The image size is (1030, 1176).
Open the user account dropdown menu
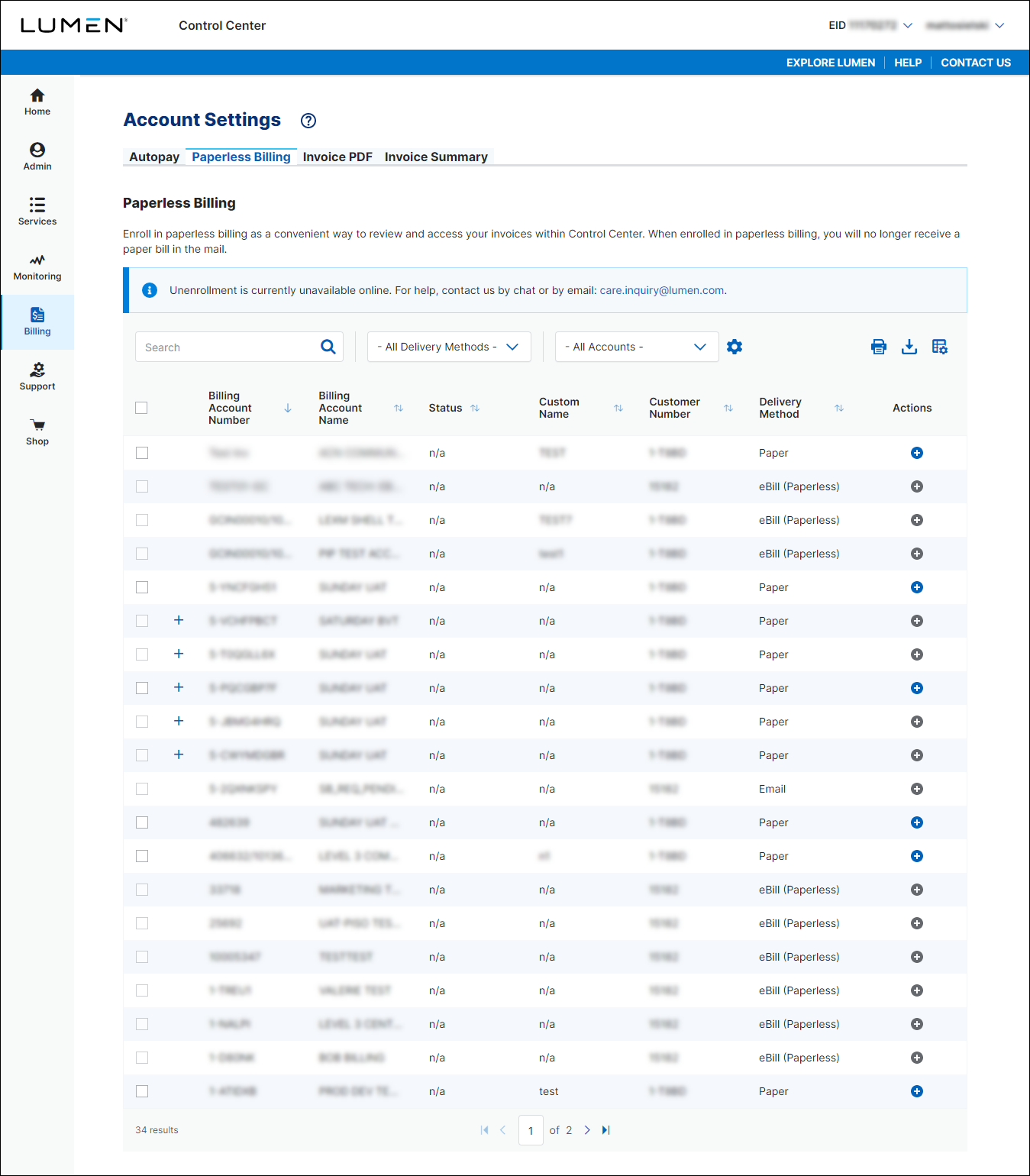(x=999, y=25)
